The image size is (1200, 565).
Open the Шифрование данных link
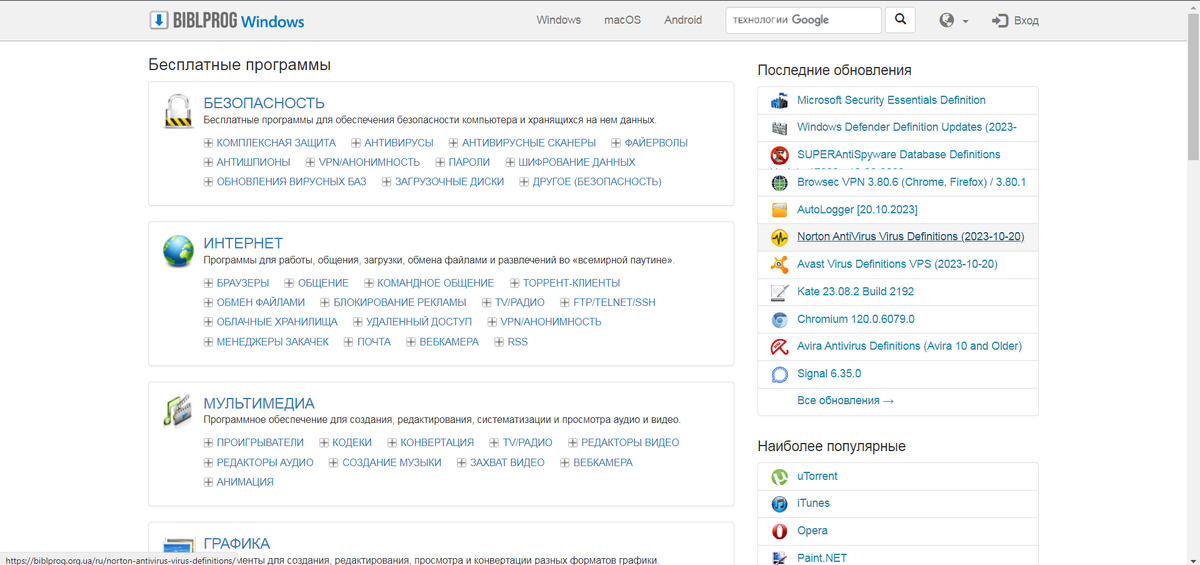point(577,162)
